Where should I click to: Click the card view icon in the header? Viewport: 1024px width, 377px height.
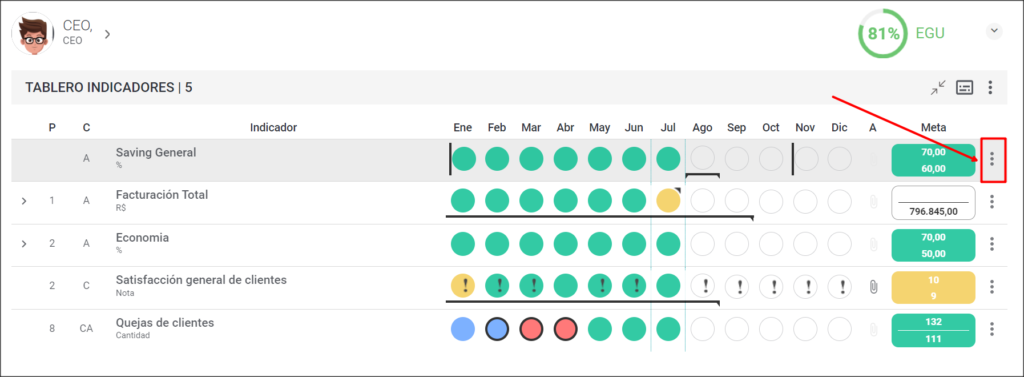(965, 88)
